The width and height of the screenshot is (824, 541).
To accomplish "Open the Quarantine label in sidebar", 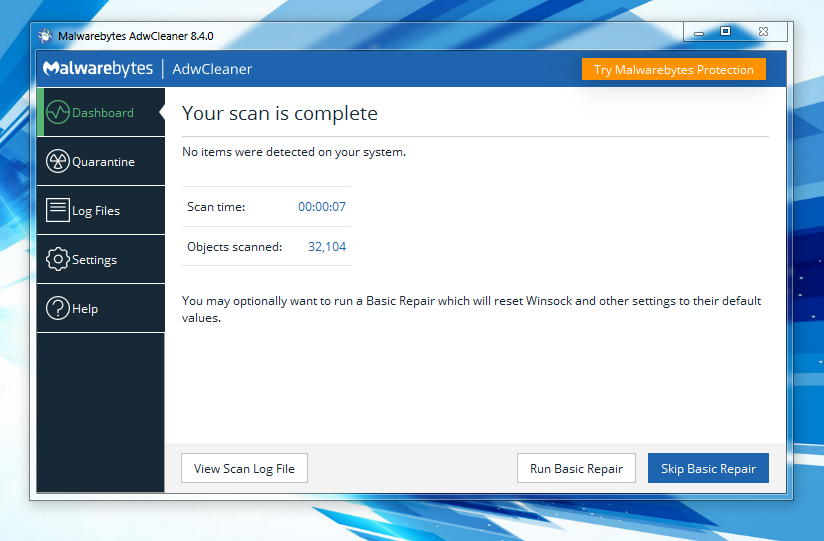I will click(x=104, y=162).
